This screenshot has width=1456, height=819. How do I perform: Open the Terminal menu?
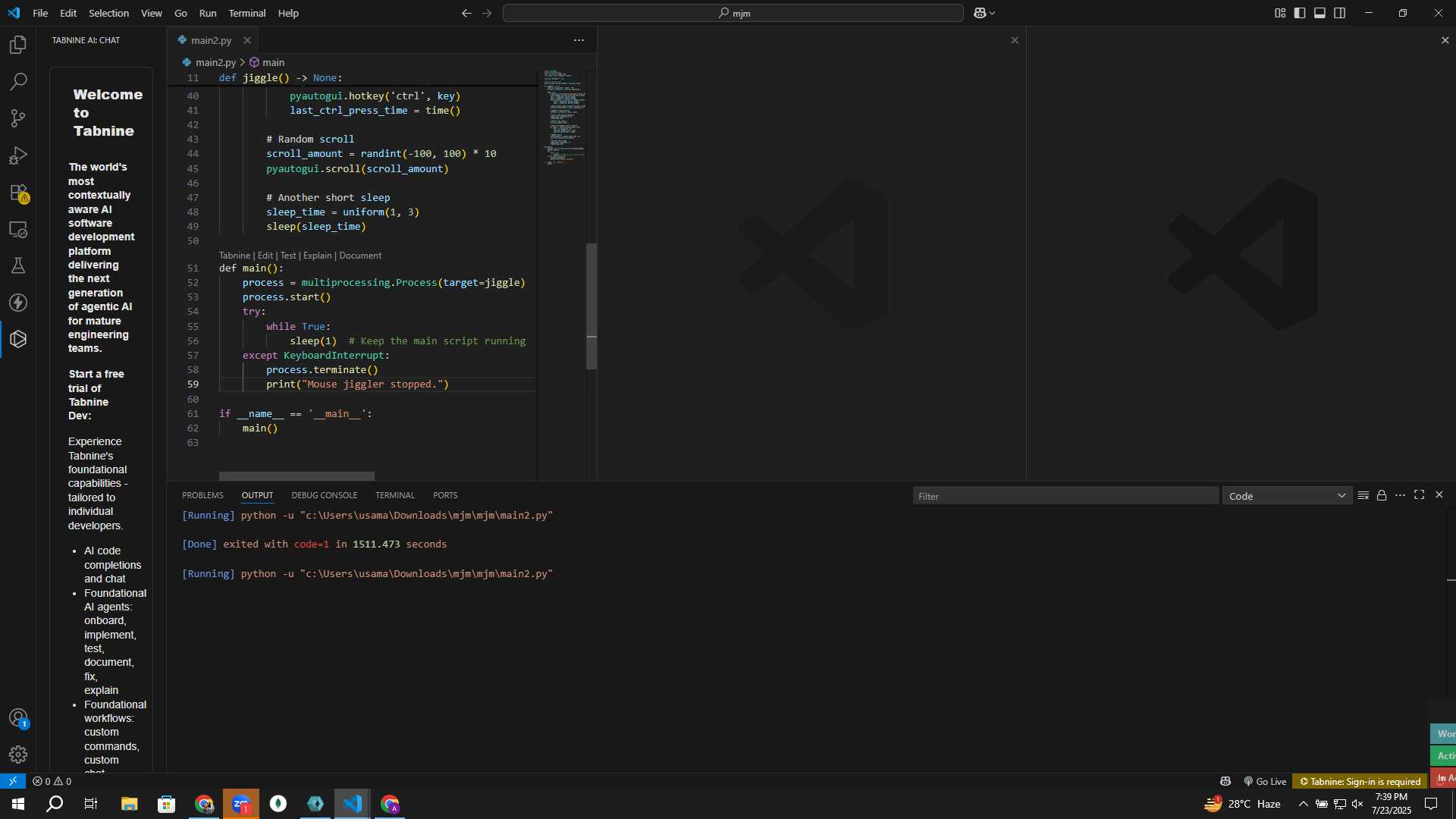[247, 13]
